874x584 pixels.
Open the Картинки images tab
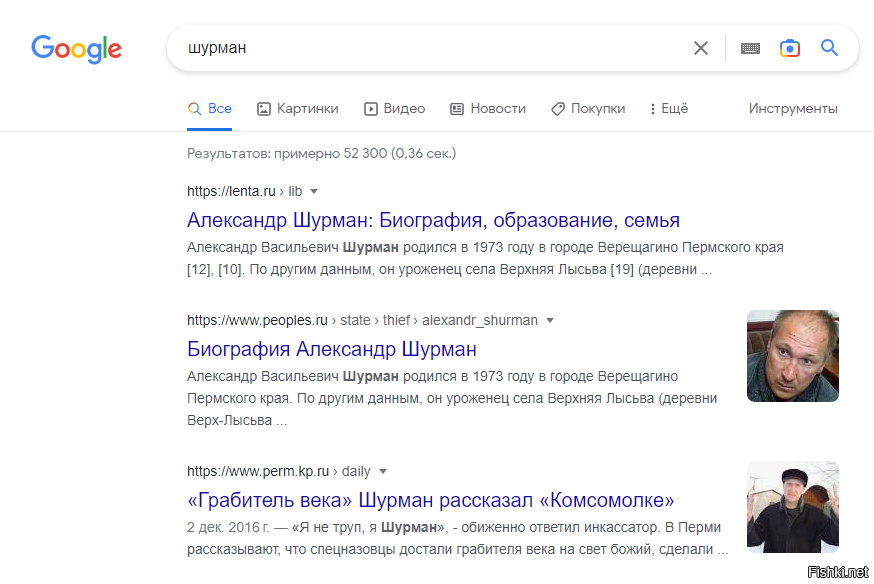click(298, 109)
